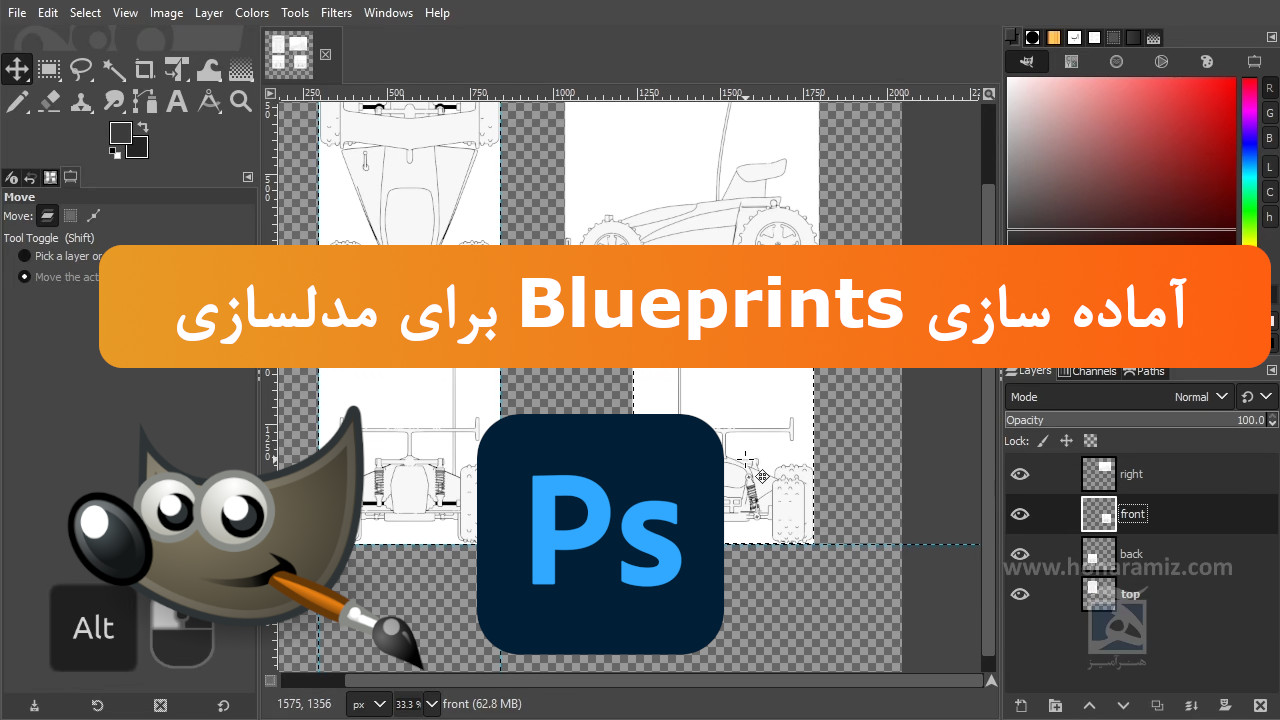Toggle visibility of the top layer
Viewport: 1280px width, 720px height.
1020,594
